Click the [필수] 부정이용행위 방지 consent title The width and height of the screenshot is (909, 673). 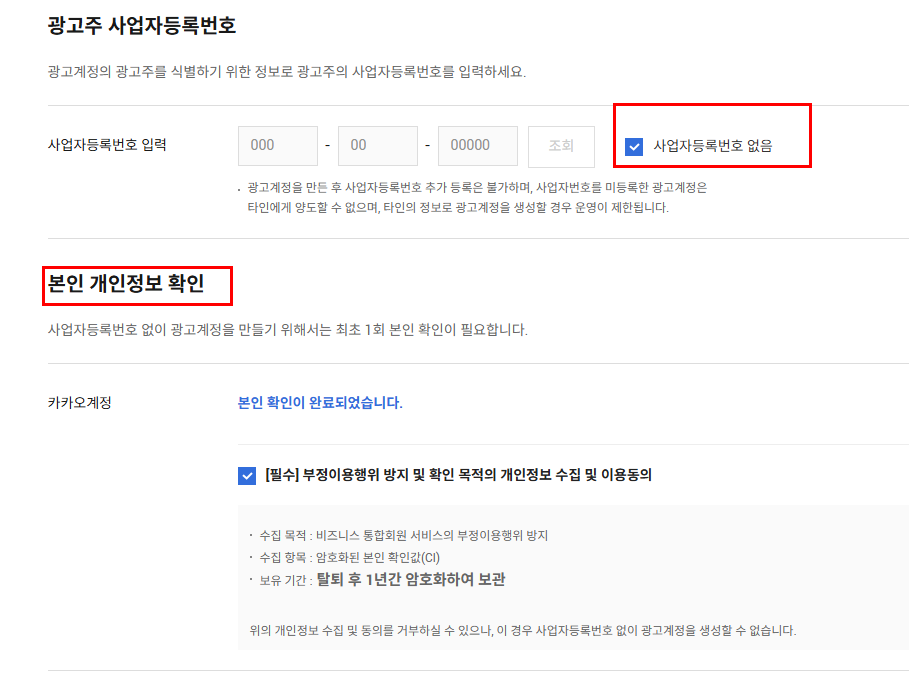point(459,475)
